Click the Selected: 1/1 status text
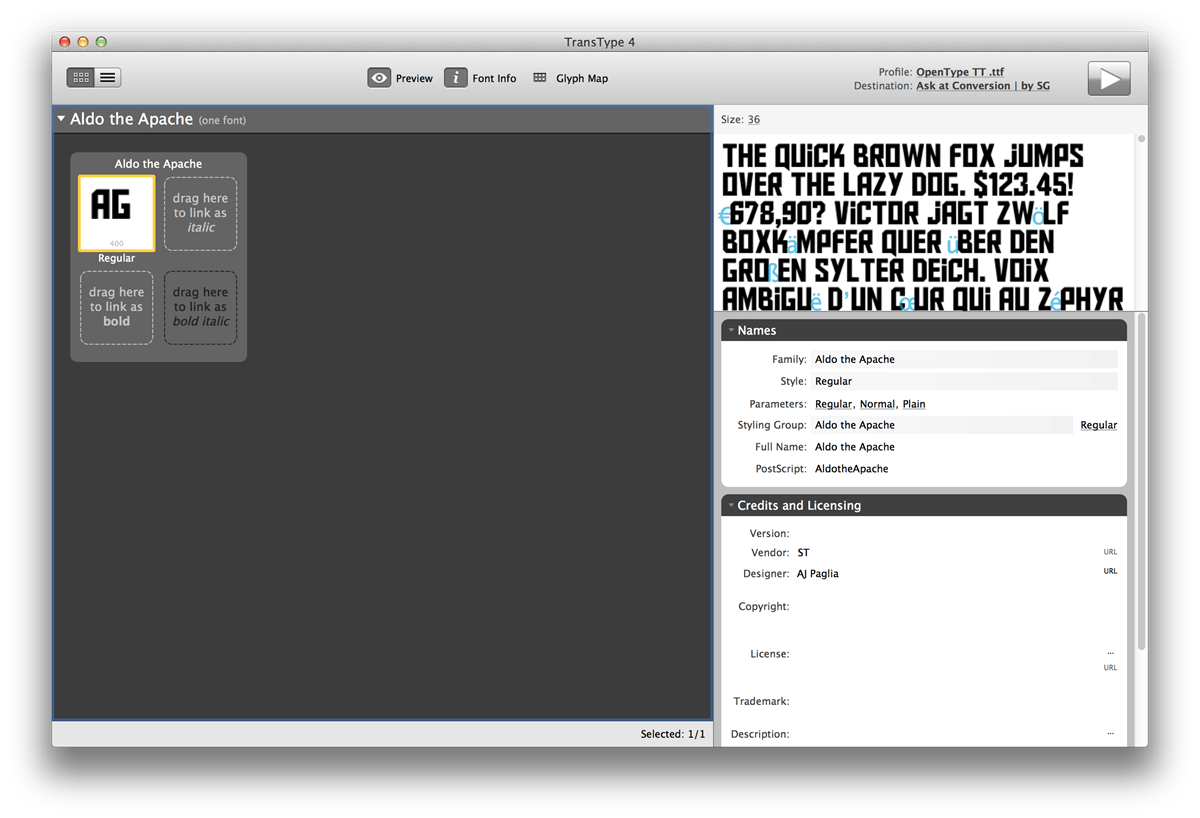 click(x=673, y=734)
